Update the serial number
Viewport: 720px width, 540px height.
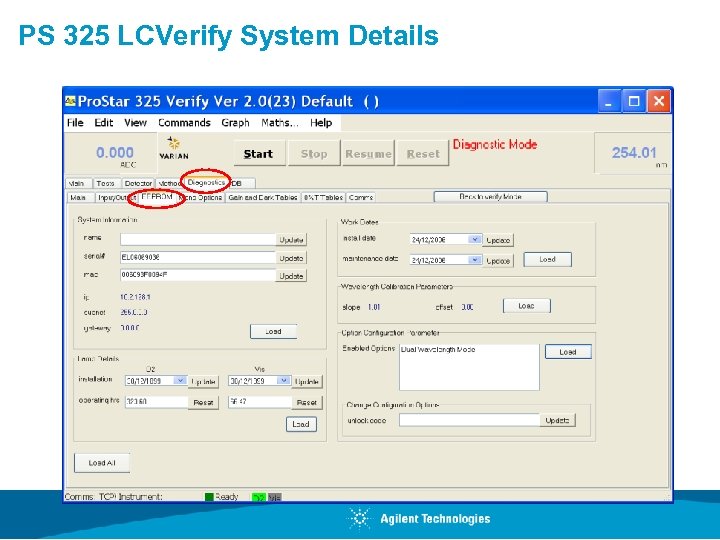[x=291, y=258]
